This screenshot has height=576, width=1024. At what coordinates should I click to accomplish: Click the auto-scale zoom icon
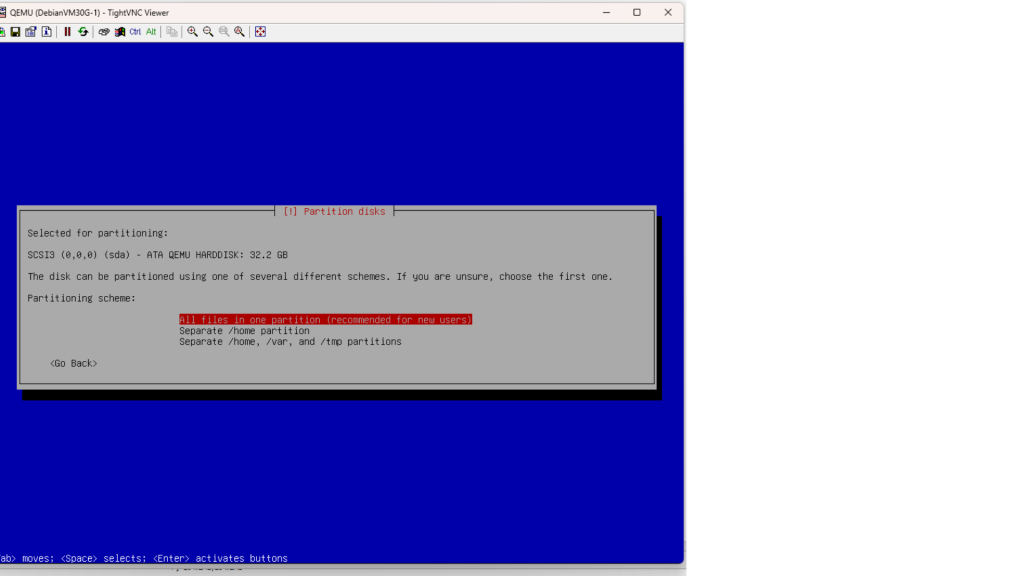click(240, 32)
